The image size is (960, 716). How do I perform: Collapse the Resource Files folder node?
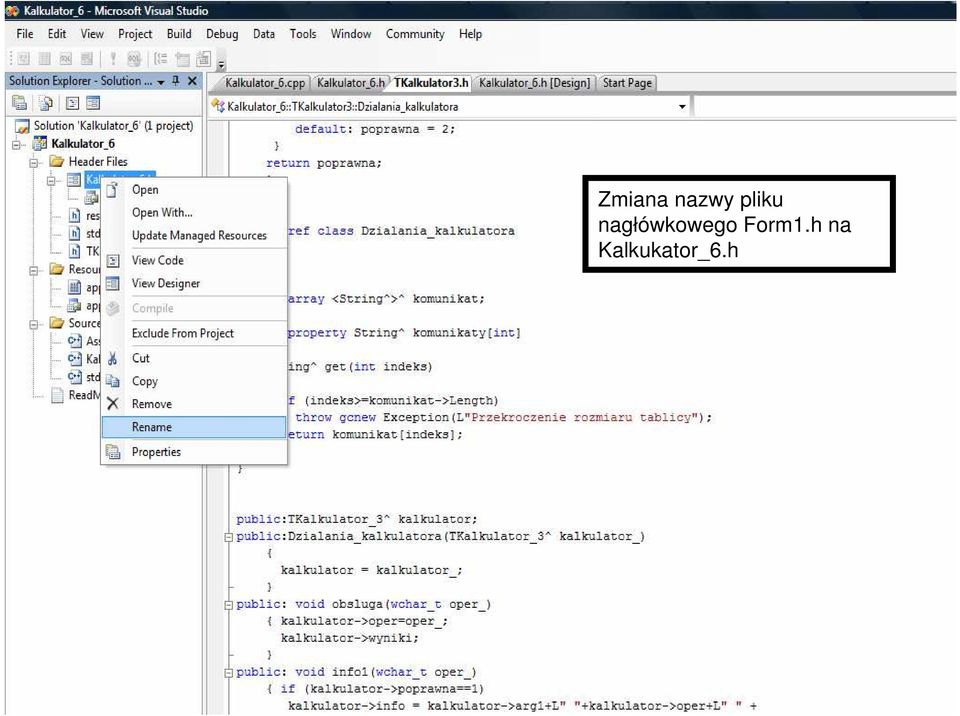click(x=35, y=269)
